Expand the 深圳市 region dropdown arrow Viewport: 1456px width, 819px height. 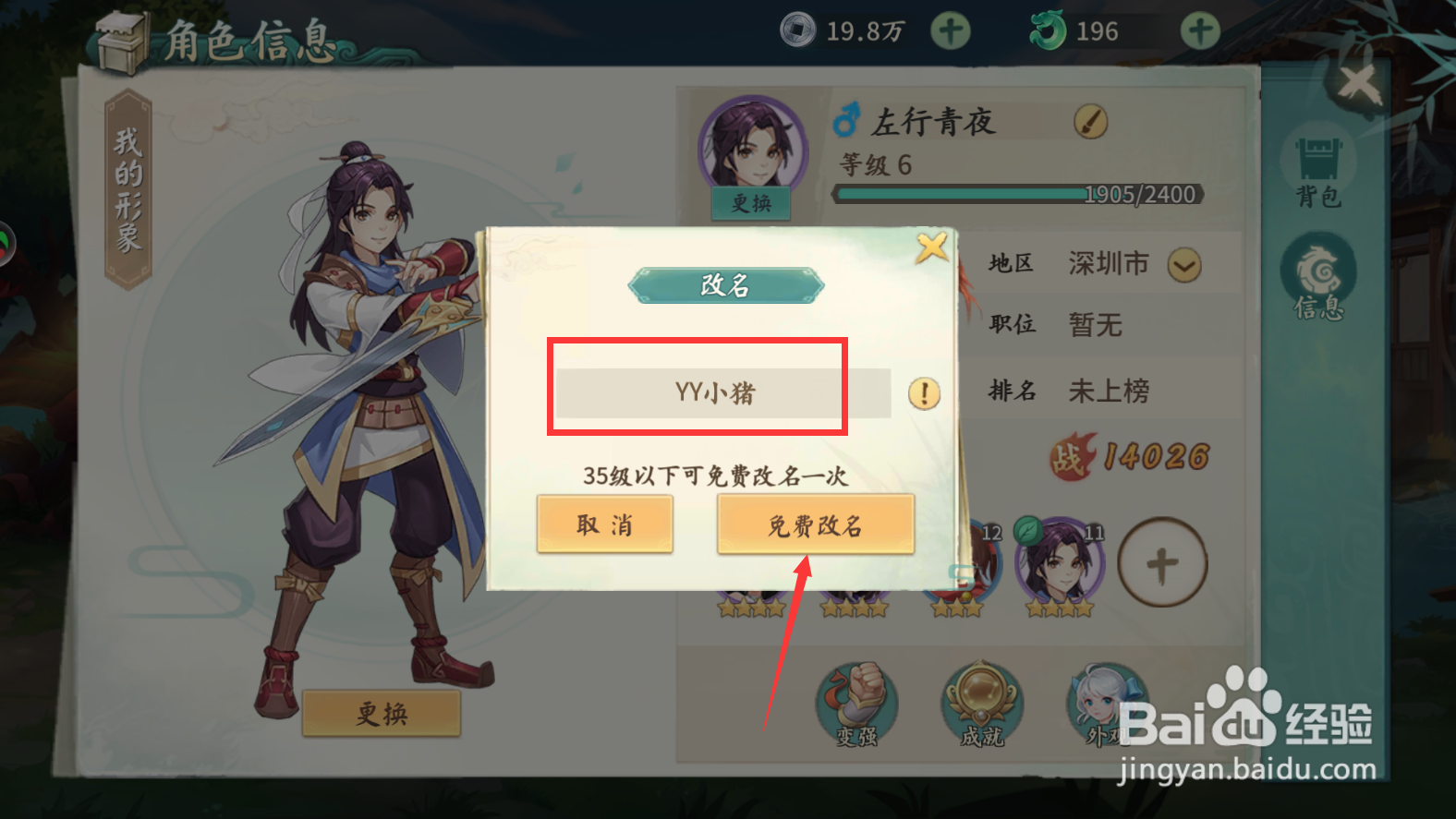coord(1184,266)
